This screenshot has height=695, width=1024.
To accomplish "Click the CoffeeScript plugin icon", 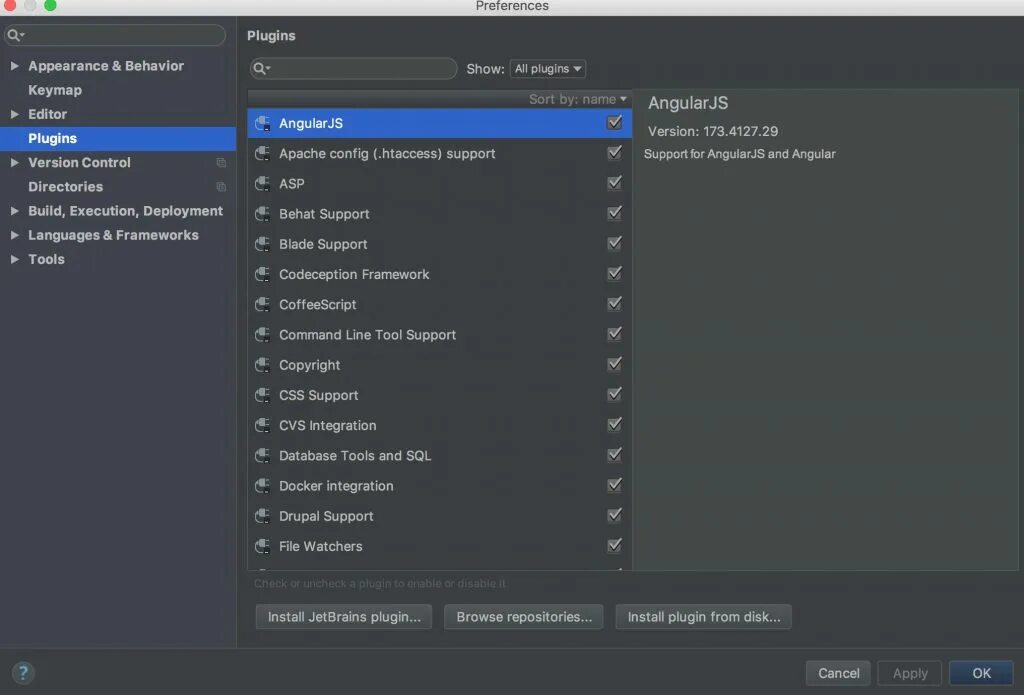I will coord(263,304).
